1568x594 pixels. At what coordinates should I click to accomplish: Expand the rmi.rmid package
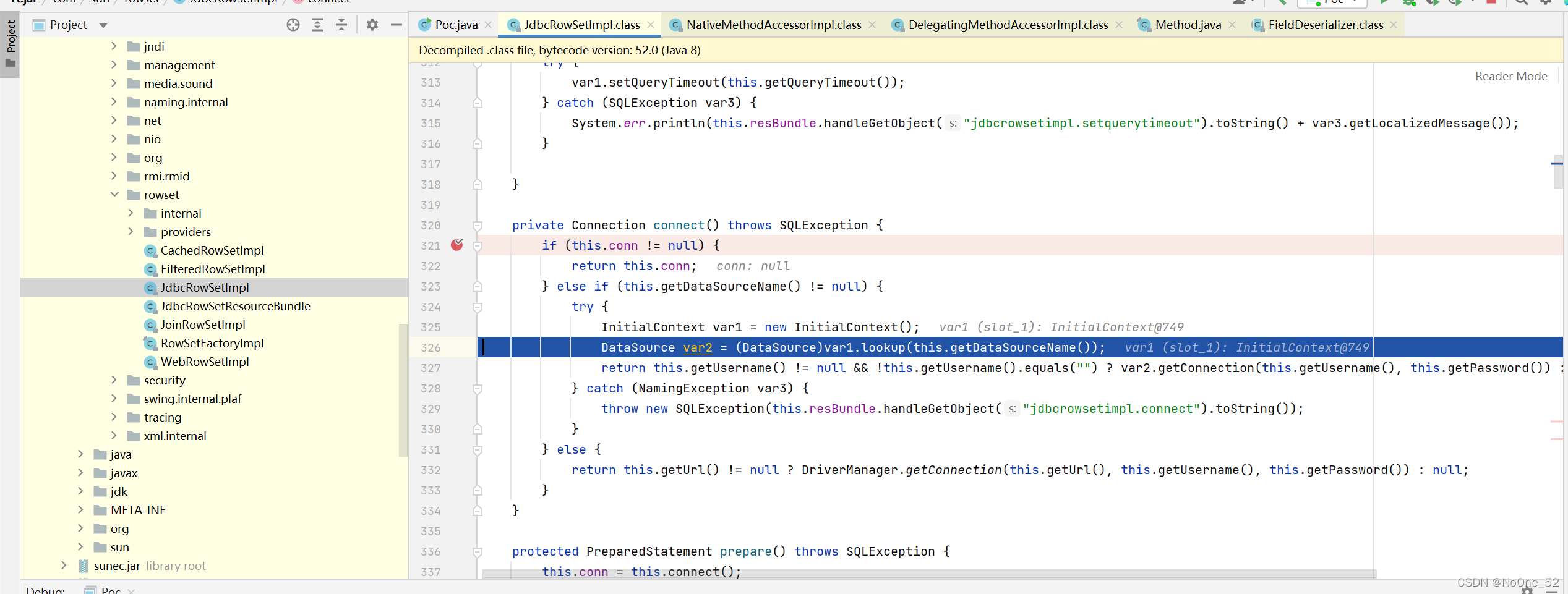click(114, 176)
